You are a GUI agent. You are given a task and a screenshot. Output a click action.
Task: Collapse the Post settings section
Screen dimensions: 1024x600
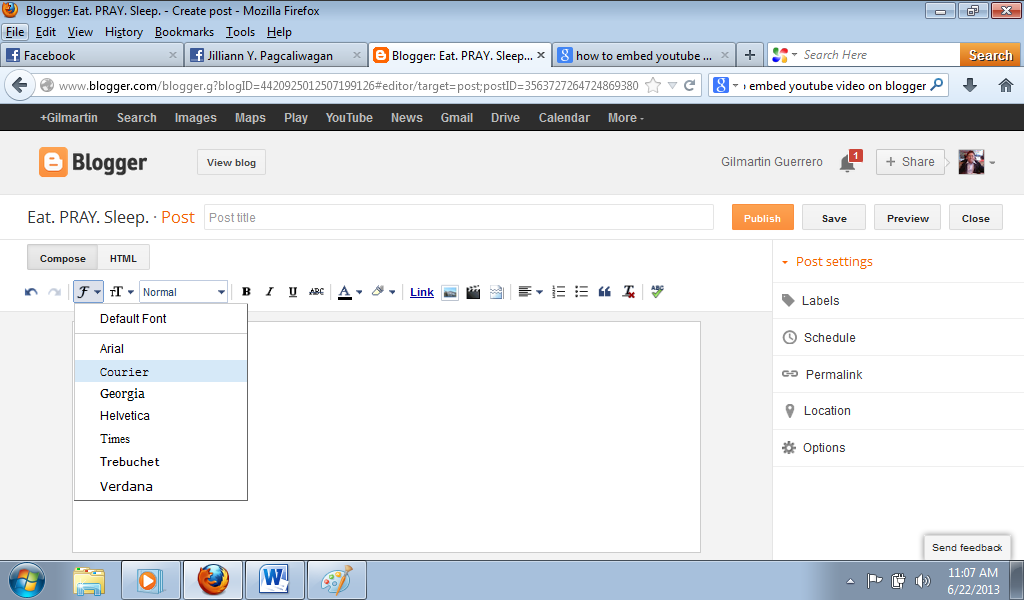827,262
